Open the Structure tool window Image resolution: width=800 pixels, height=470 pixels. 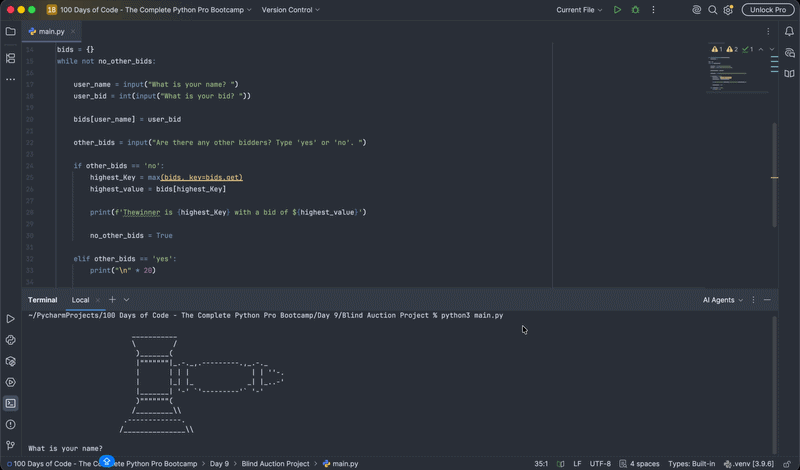click(x=10, y=58)
